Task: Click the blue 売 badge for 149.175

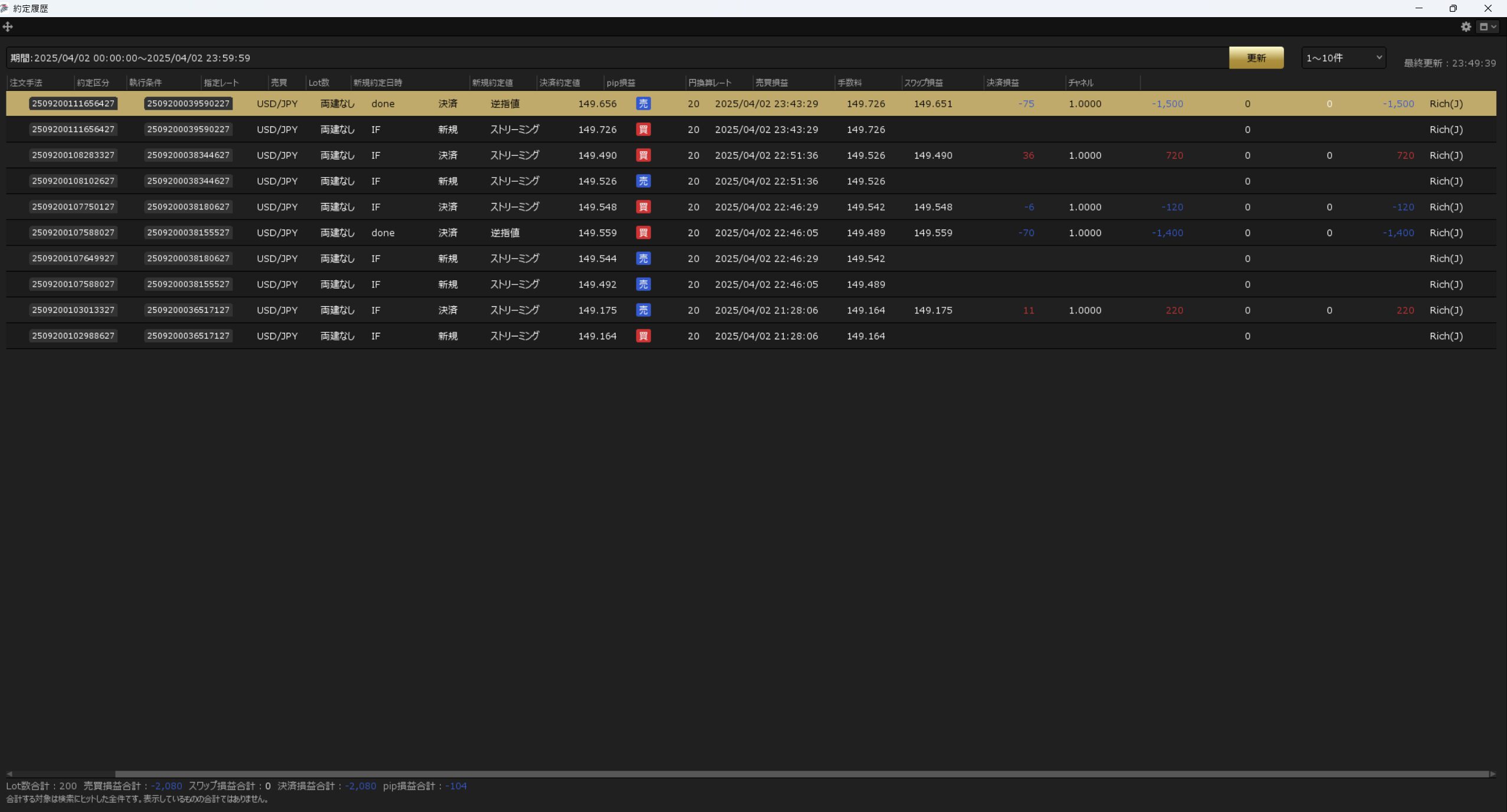Action: [643, 310]
